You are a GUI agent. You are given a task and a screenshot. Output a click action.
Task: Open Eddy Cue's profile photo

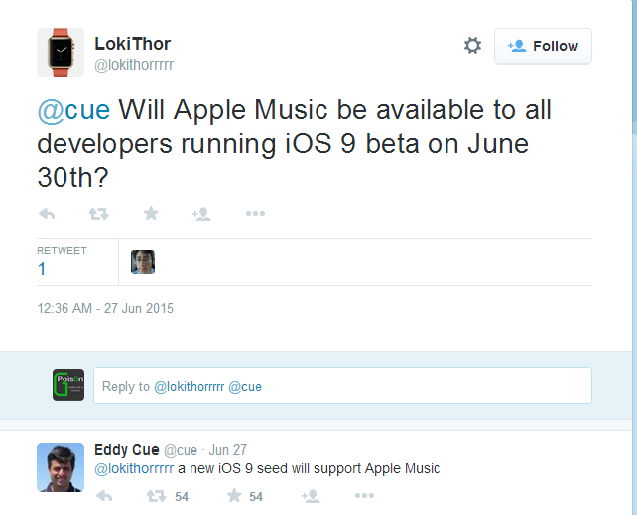pos(61,467)
